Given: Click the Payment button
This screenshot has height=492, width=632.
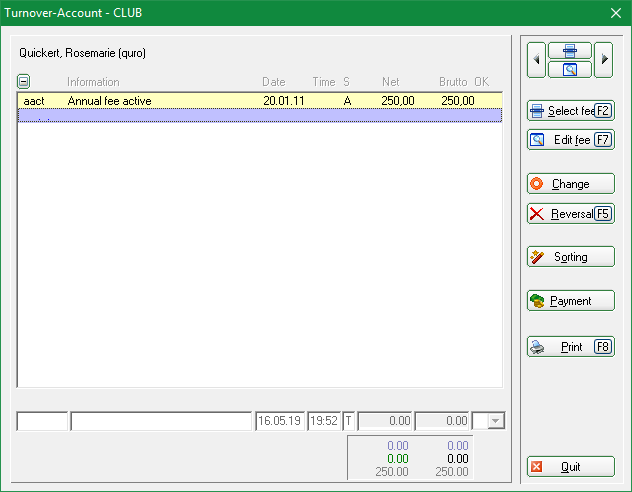Looking at the screenshot, I should click(571, 301).
